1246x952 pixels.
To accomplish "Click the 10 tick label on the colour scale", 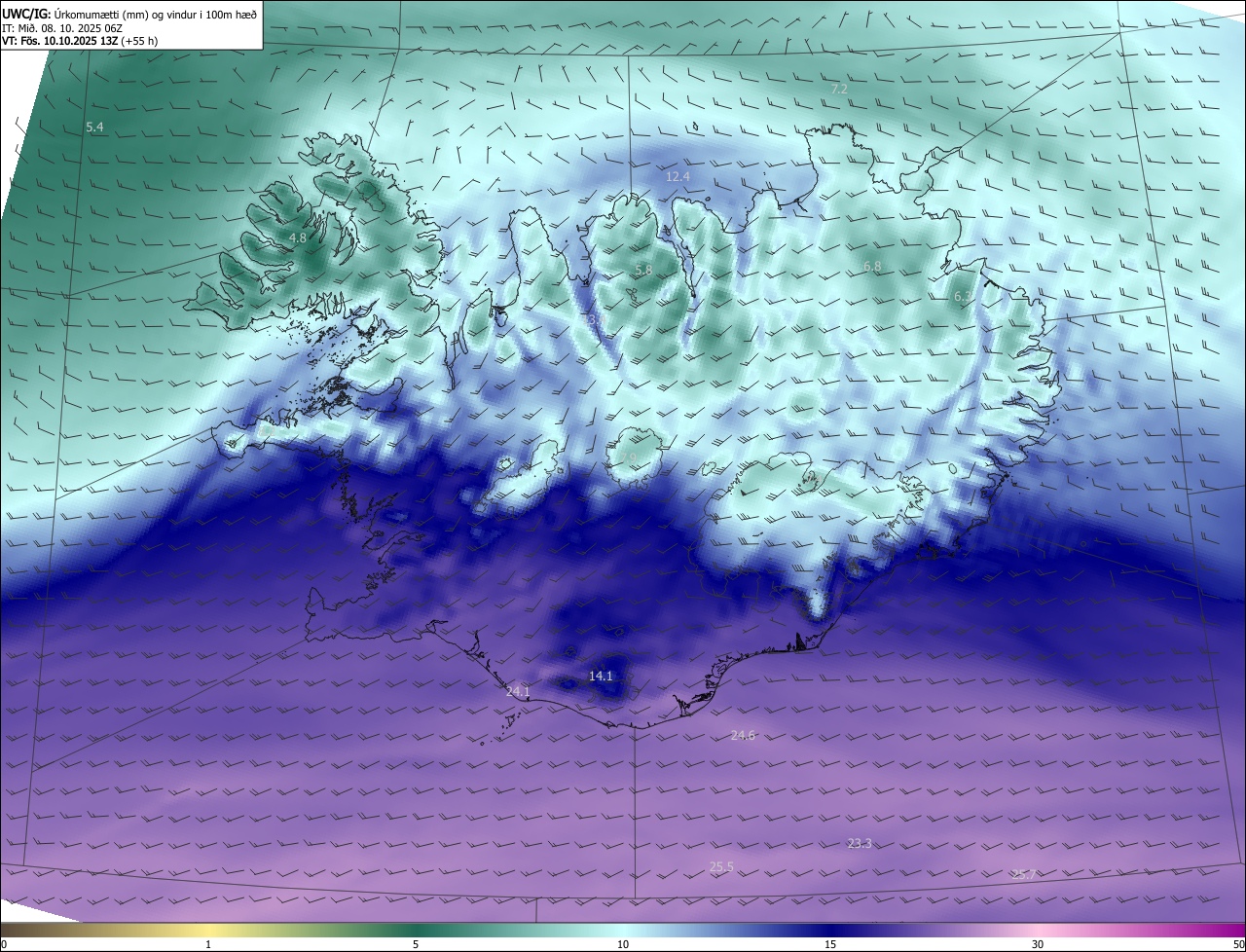I will coord(623,944).
